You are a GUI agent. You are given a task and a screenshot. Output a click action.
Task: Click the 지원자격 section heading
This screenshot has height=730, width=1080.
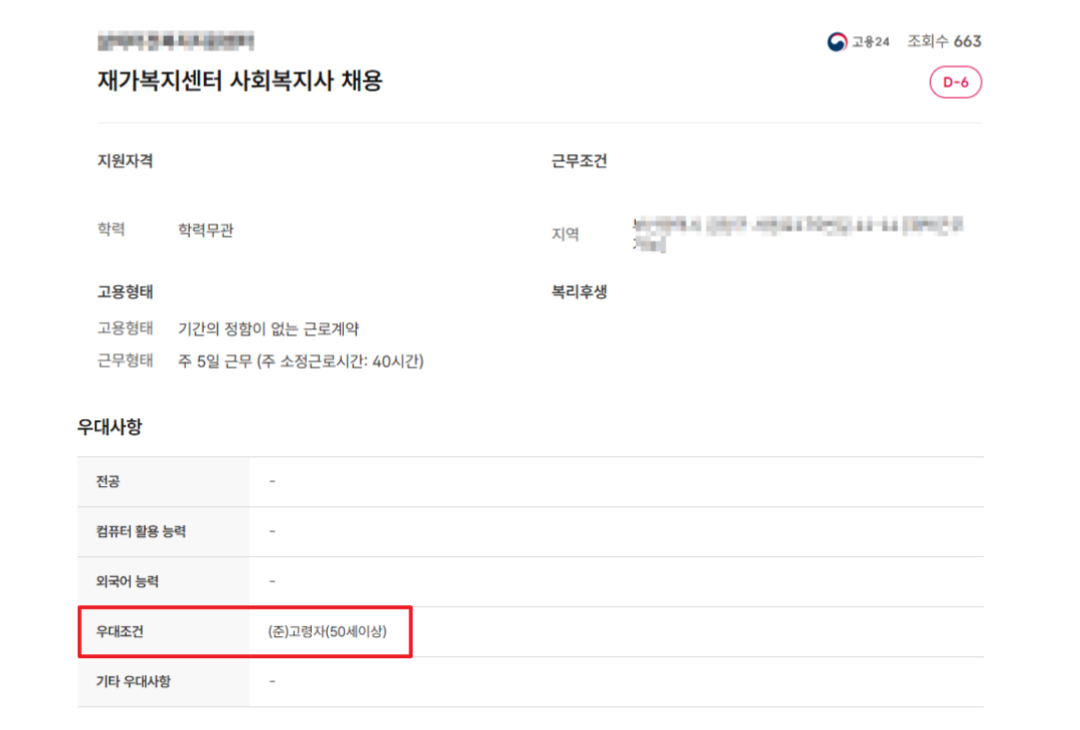tap(125, 161)
